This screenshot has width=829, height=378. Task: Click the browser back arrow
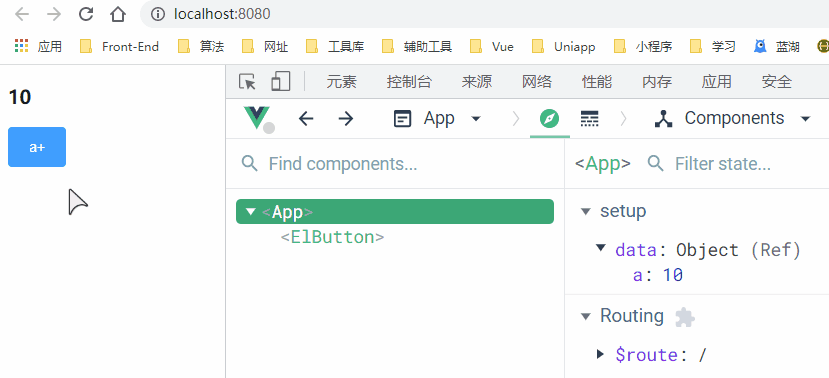(22, 14)
